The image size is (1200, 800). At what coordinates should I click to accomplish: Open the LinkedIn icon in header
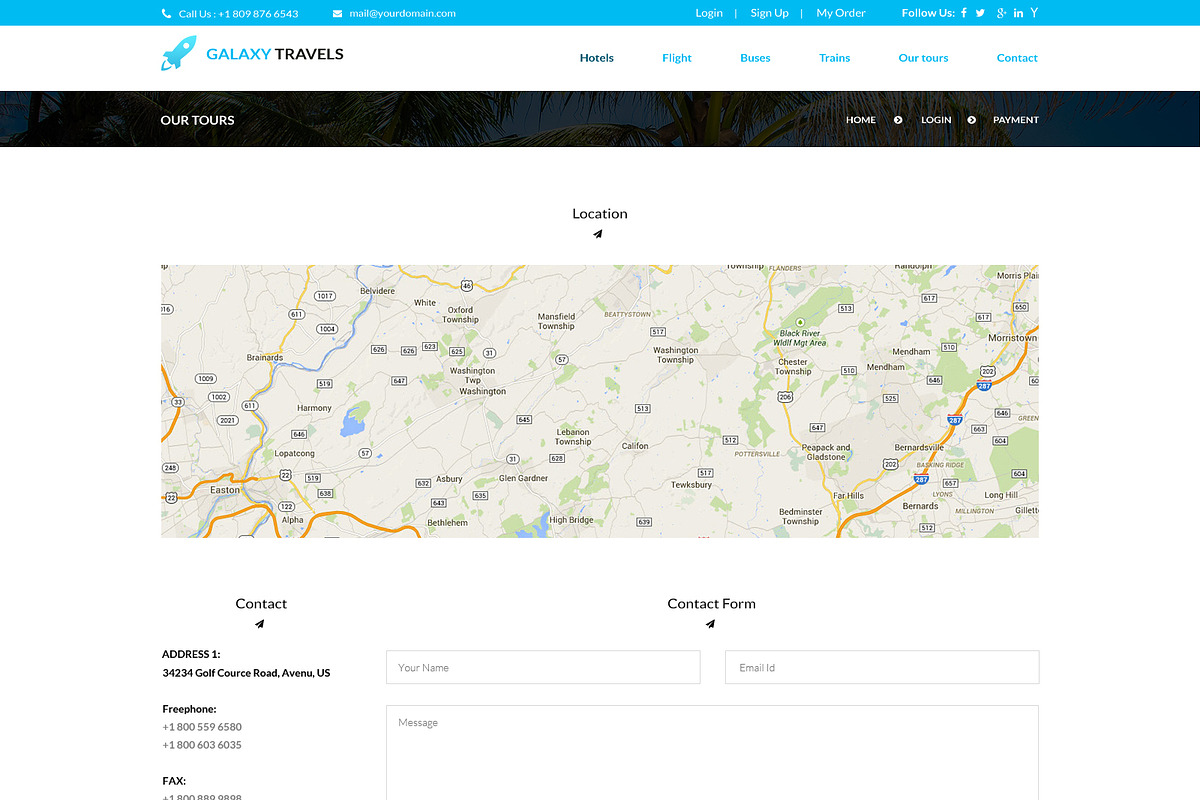pyautogui.click(x=1018, y=13)
